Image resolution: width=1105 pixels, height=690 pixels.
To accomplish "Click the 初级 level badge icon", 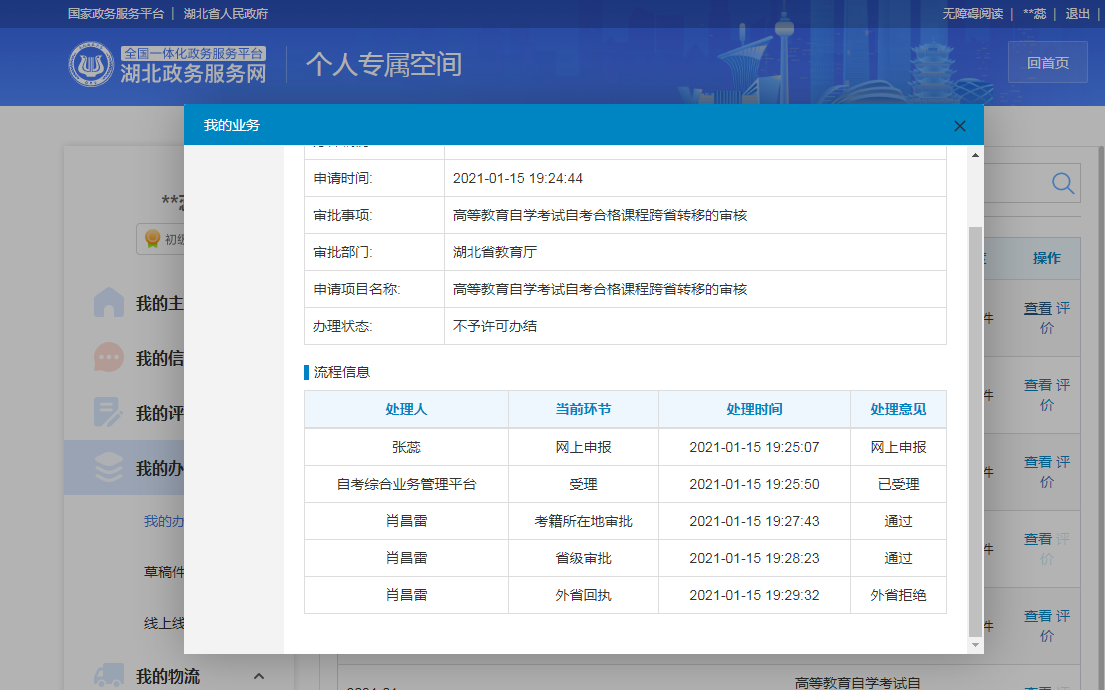I will click(152, 238).
